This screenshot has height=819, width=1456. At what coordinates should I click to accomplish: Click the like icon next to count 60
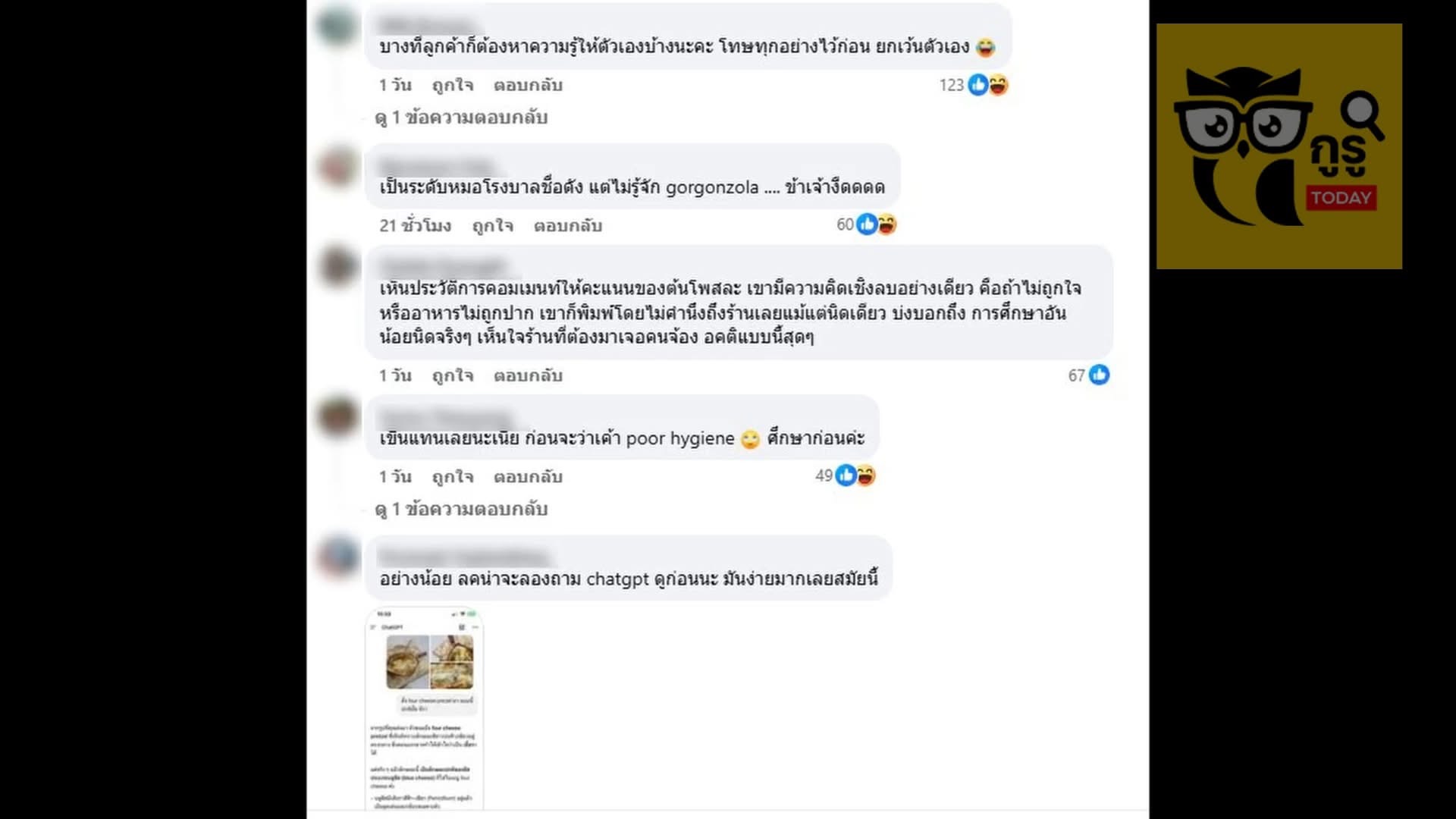point(866,224)
